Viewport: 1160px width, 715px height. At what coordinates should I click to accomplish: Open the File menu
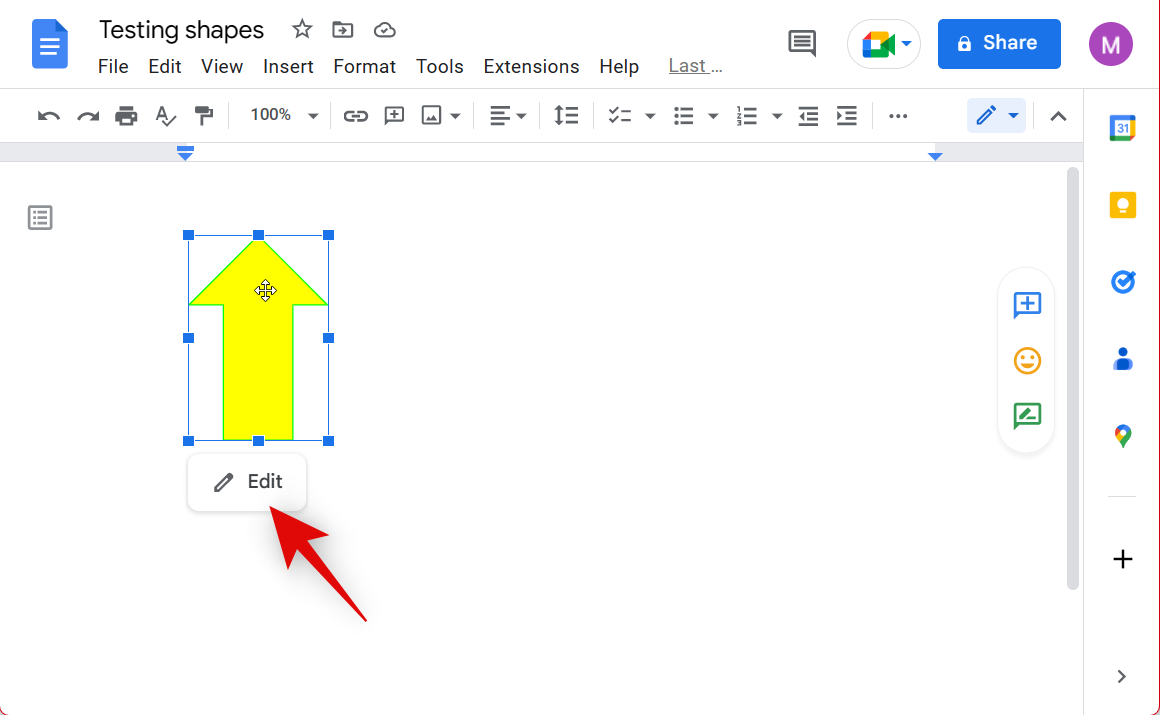click(113, 67)
